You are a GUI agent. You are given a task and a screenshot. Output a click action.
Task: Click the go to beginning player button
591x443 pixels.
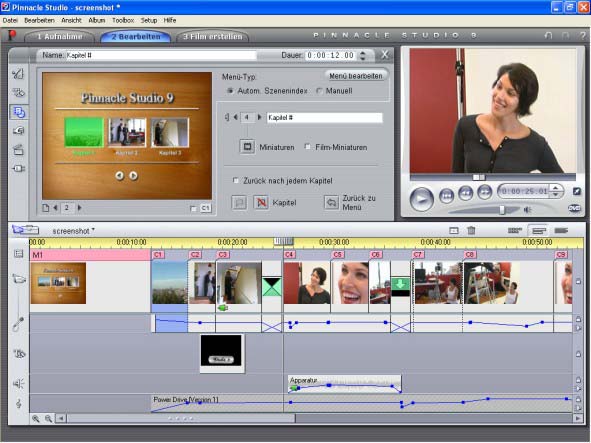coord(446,196)
